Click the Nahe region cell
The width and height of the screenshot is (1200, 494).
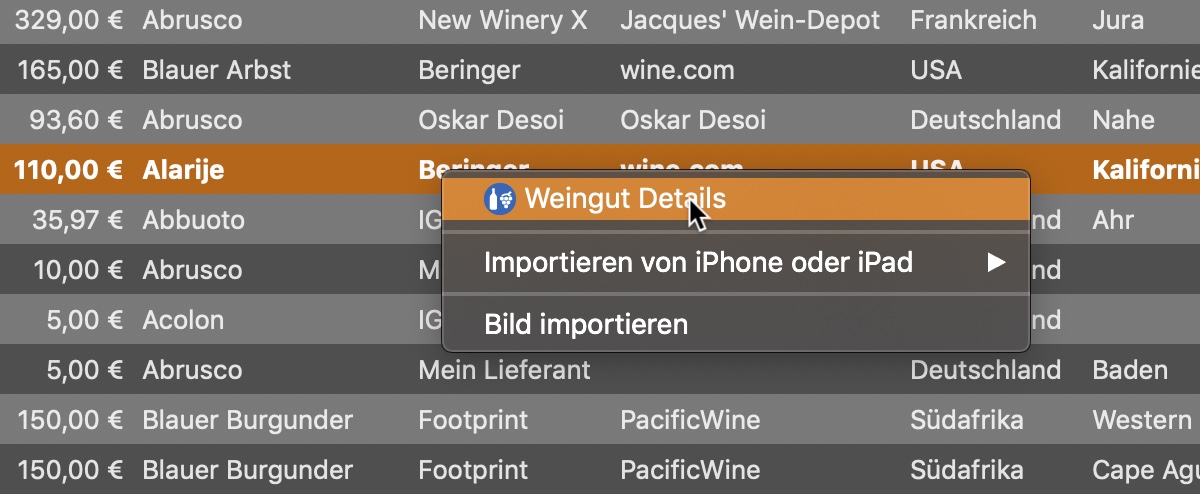(1124, 120)
